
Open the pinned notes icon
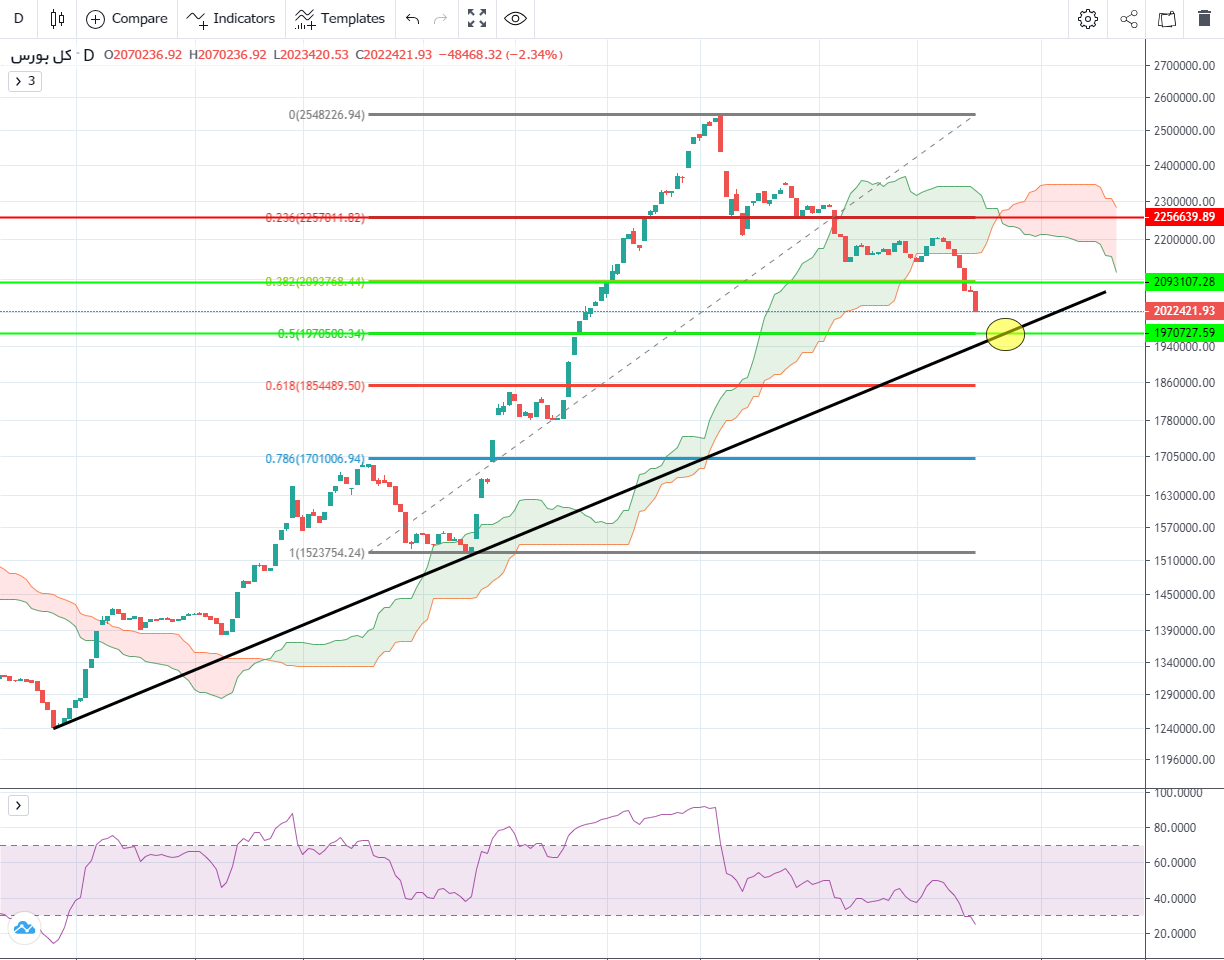click(x=1167, y=18)
